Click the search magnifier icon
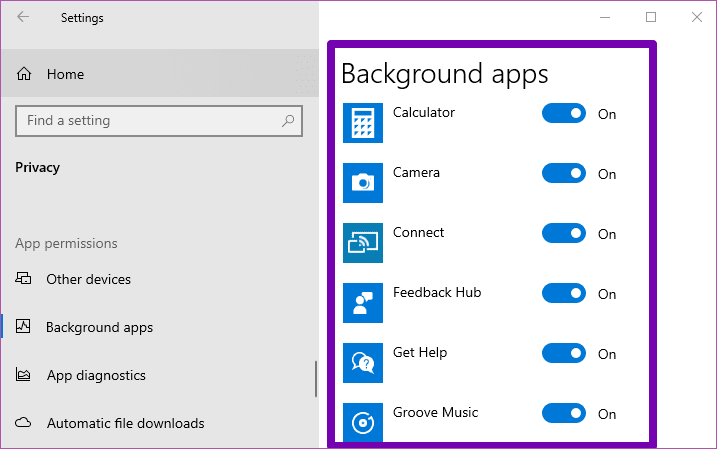Image resolution: width=717 pixels, height=449 pixels. click(288, 121)
